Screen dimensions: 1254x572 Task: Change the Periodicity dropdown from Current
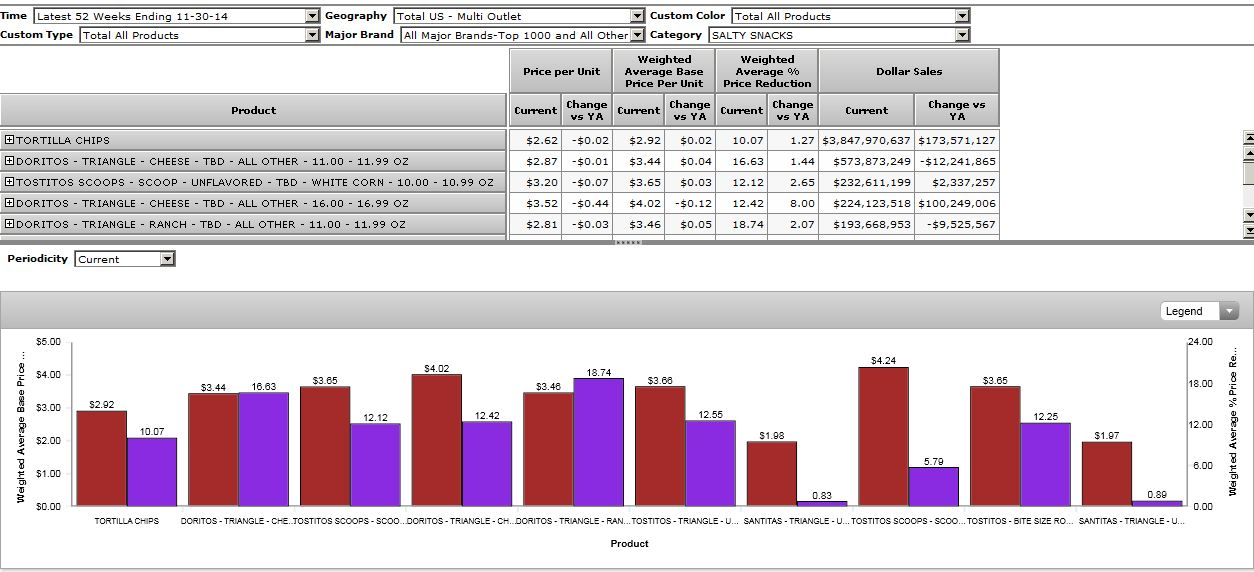point(167,259)
